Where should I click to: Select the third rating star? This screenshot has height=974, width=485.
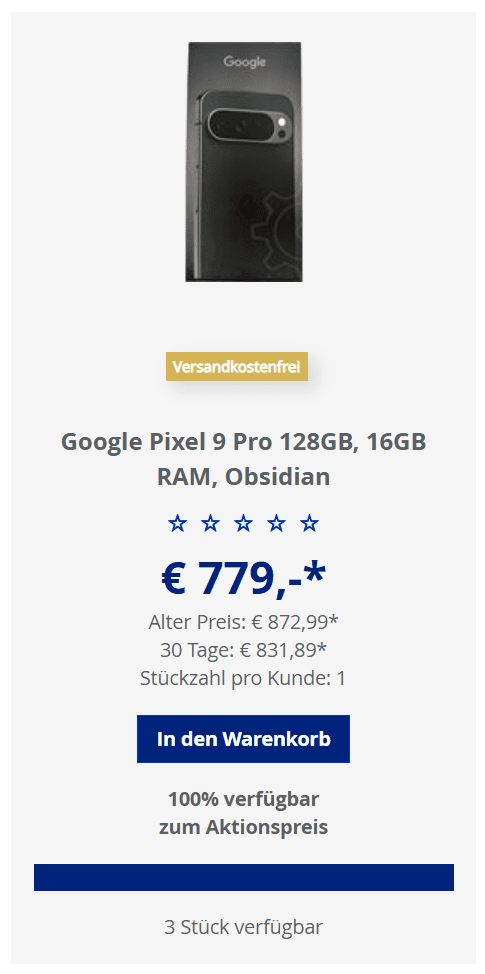point(243,524)
